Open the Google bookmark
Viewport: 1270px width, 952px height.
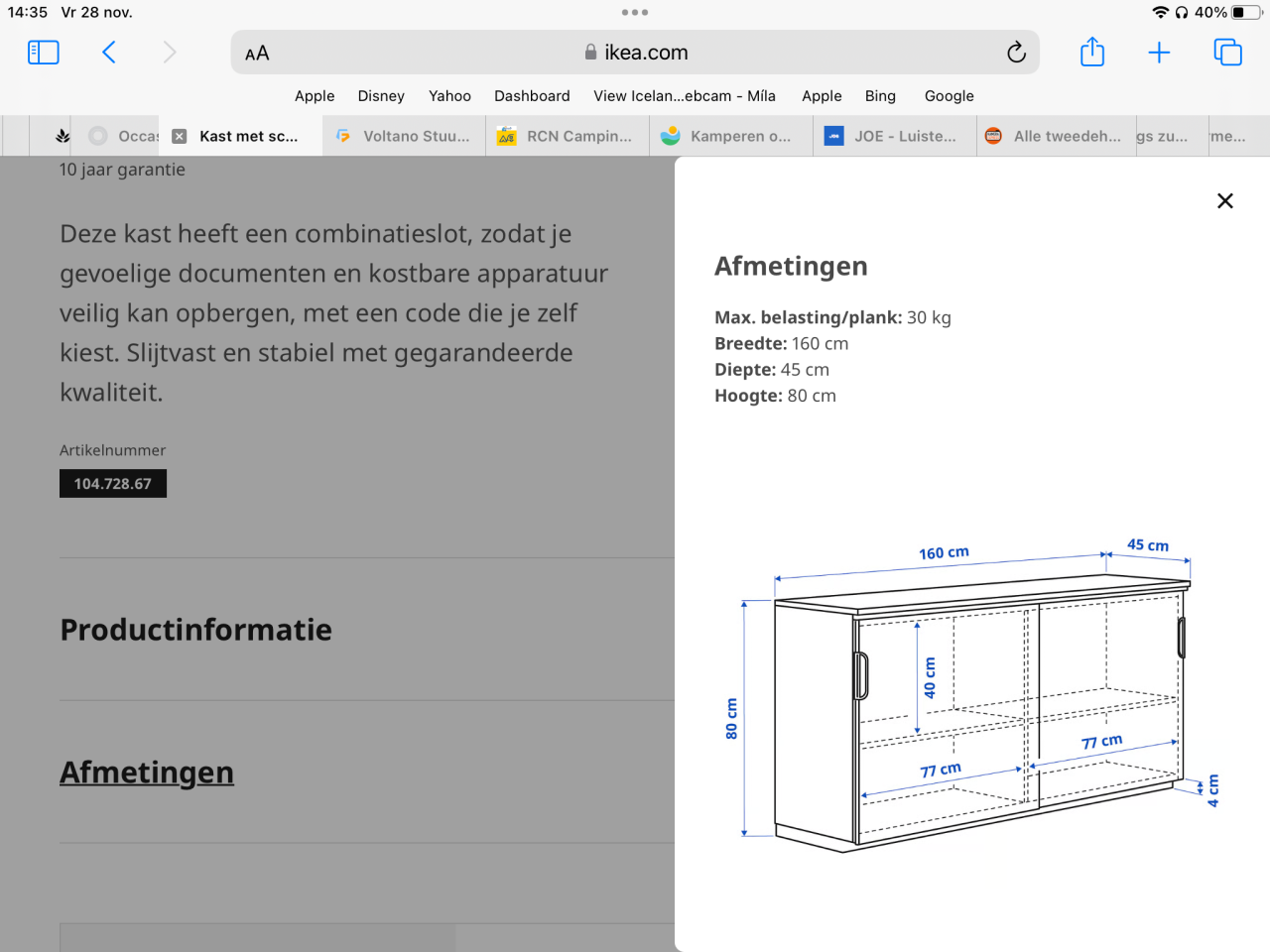tap(949, 96)
